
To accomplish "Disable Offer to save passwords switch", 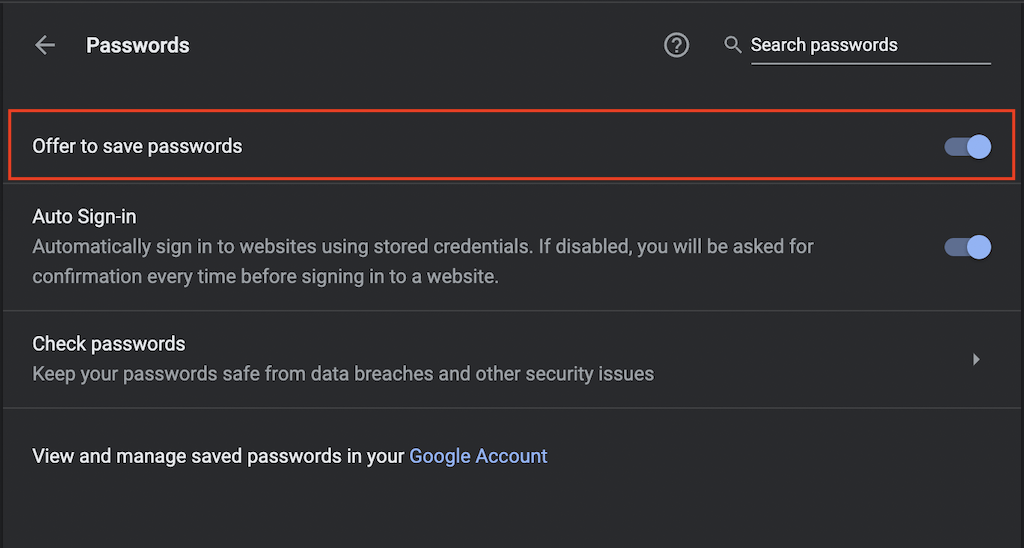I will tap(968, 147).
